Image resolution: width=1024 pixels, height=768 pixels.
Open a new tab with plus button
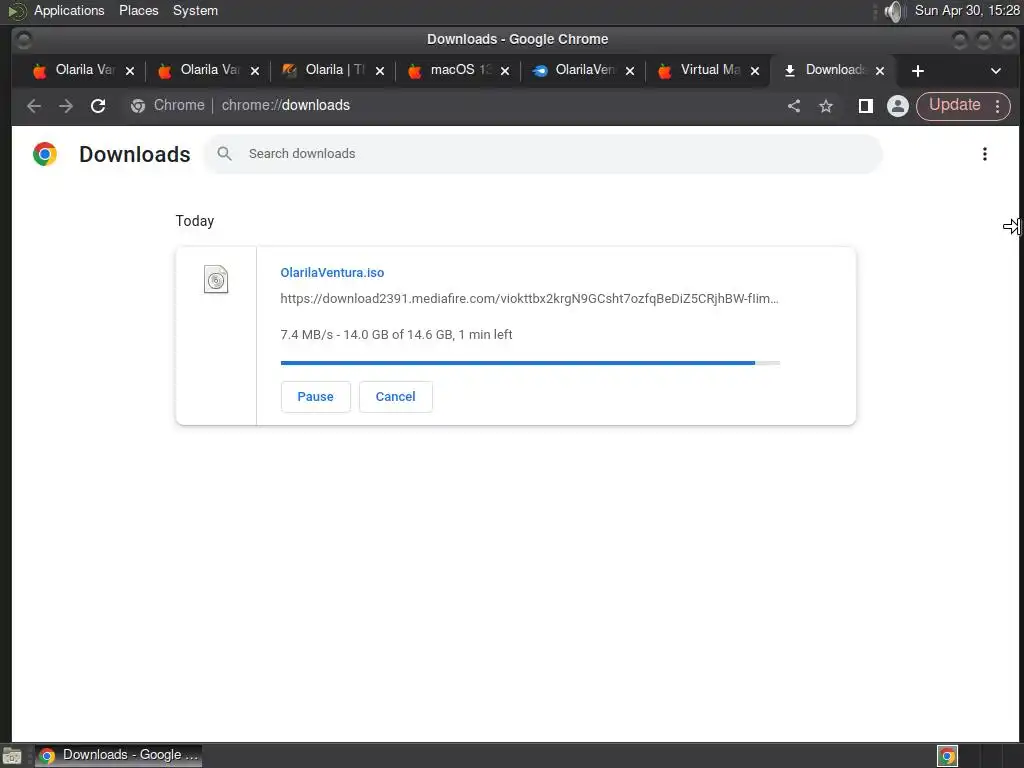[918, 71]
